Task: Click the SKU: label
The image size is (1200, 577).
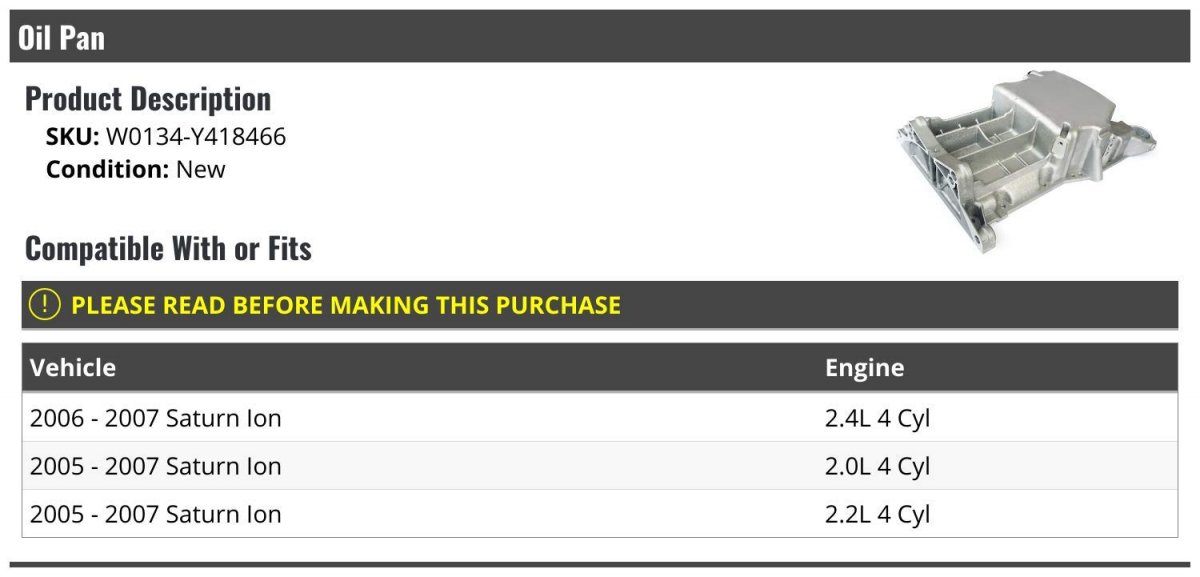Action: [72, 137]
